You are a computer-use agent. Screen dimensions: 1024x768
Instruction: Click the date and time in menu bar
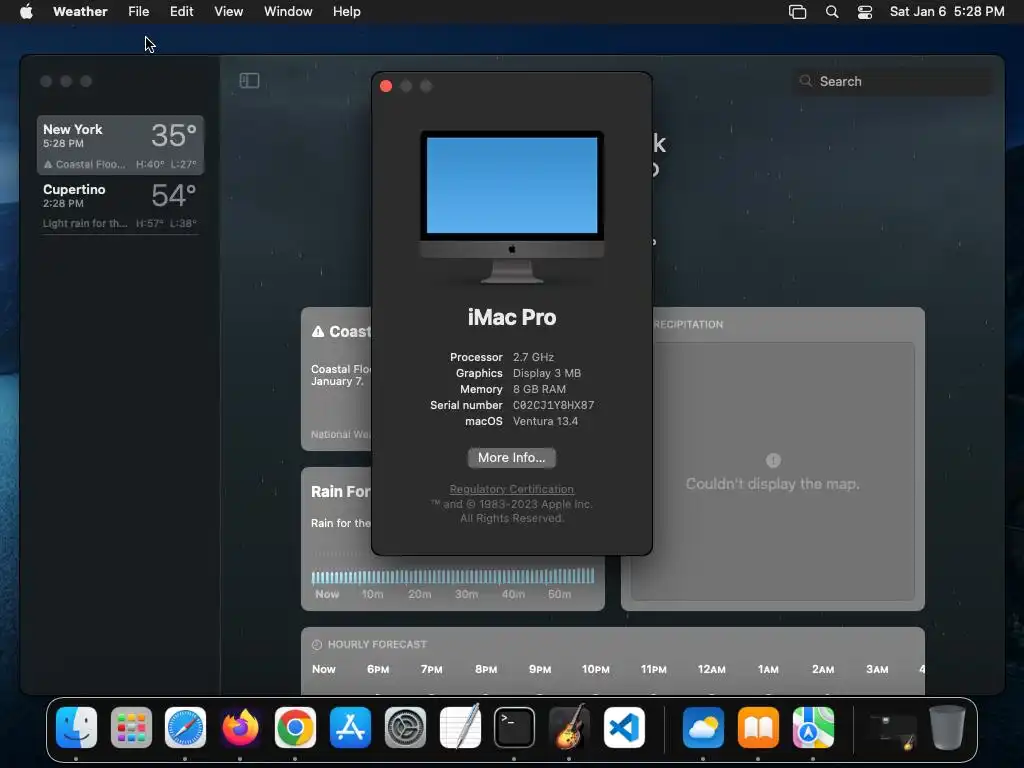(947, 12)
